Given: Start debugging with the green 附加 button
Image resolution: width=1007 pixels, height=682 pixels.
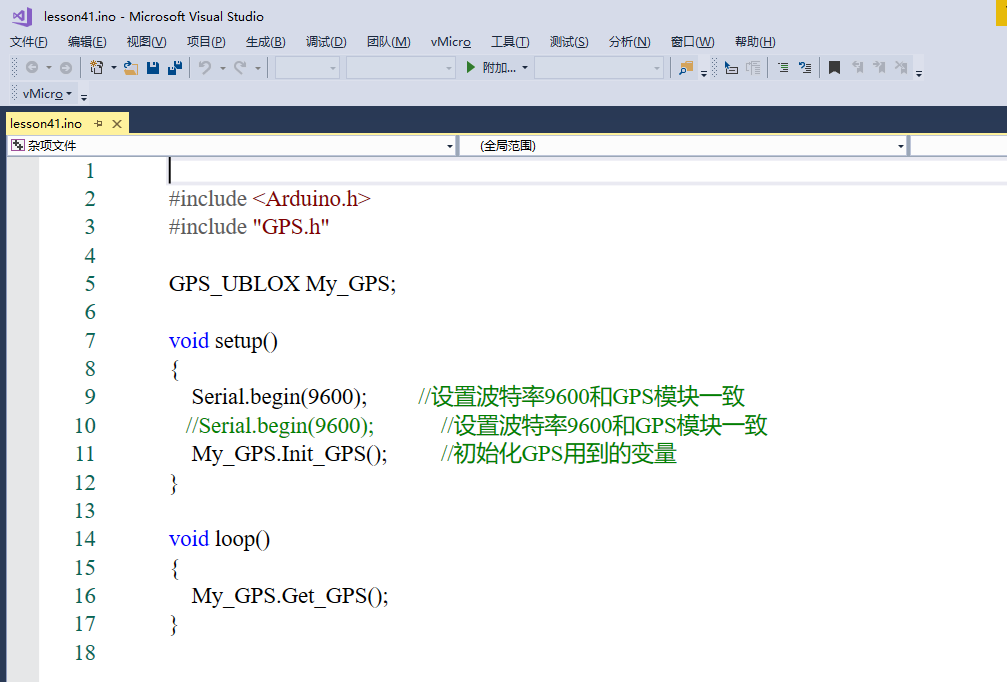Looking at the screenshot, I should (490, 67).
